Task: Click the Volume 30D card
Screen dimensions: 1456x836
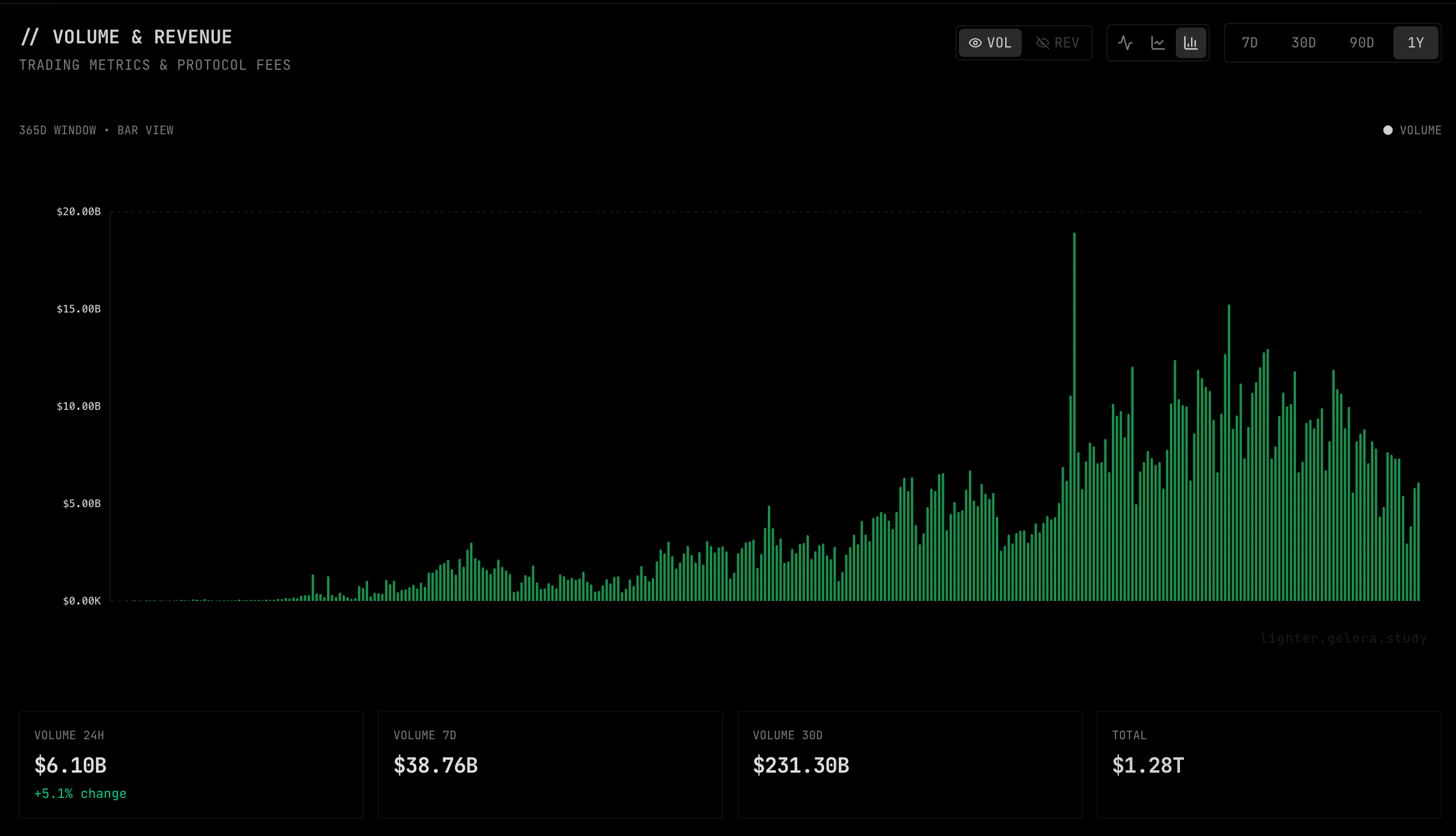Action: click(x=909, y=764)
